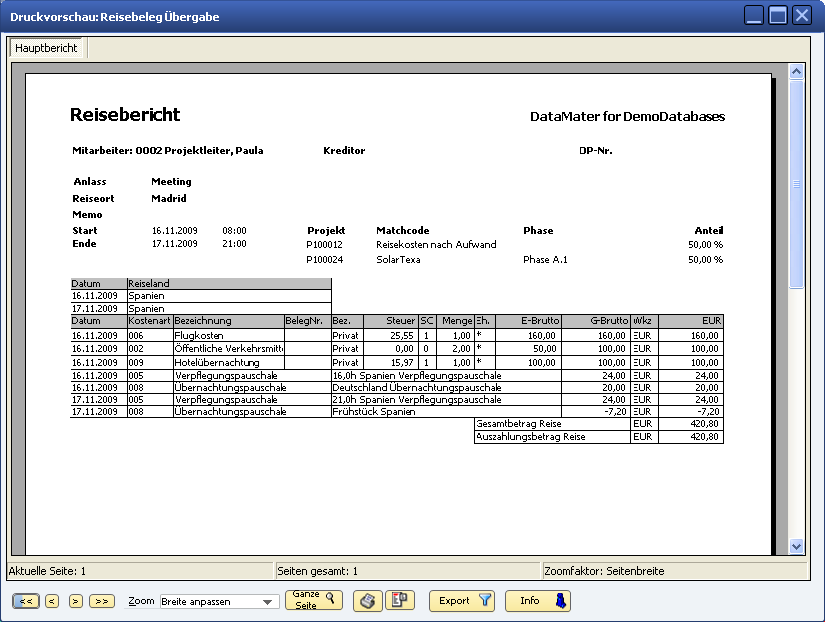Go to previous page with the < icon
The image size is (825, 622).
50,601
